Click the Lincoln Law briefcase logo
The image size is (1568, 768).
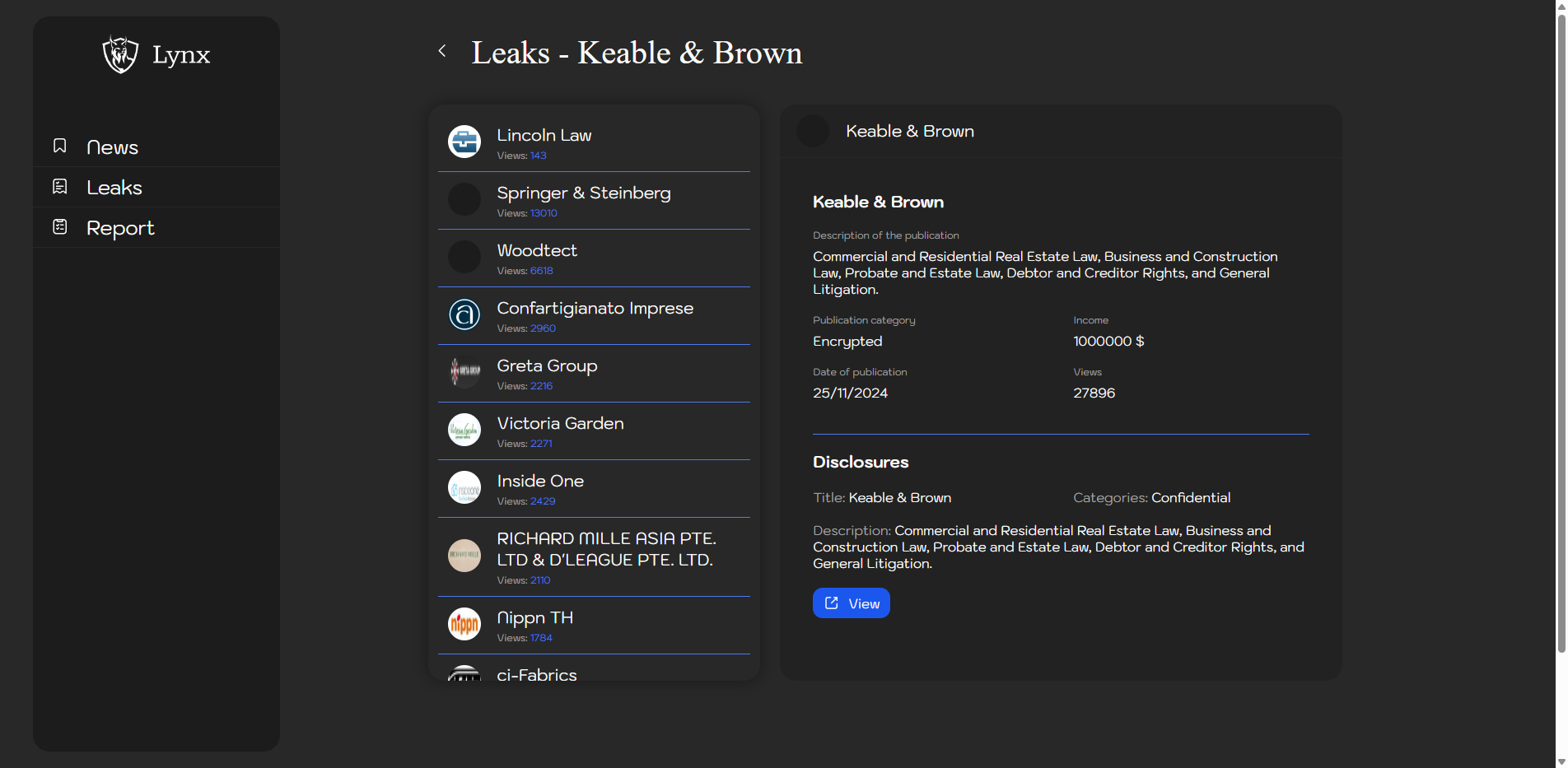(464, 142)
